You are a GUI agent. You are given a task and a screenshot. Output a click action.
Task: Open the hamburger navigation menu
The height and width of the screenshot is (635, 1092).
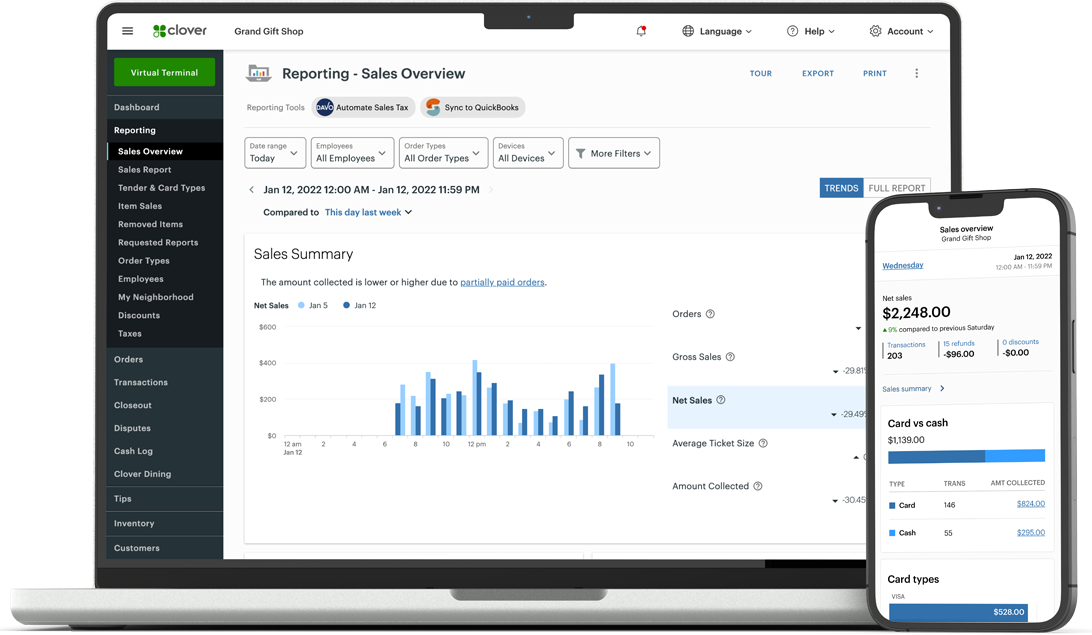pos(127,31)
